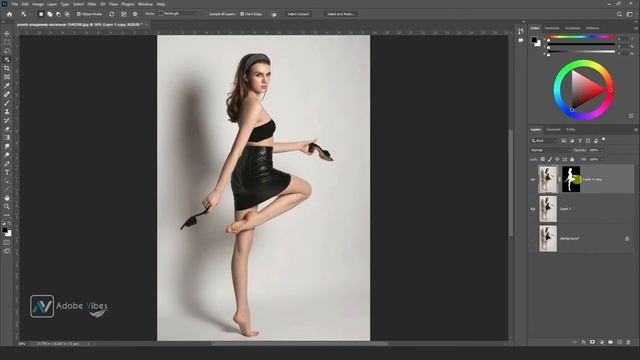Open the Fill value dropdown
640x360 pixels.
[602, 159]
